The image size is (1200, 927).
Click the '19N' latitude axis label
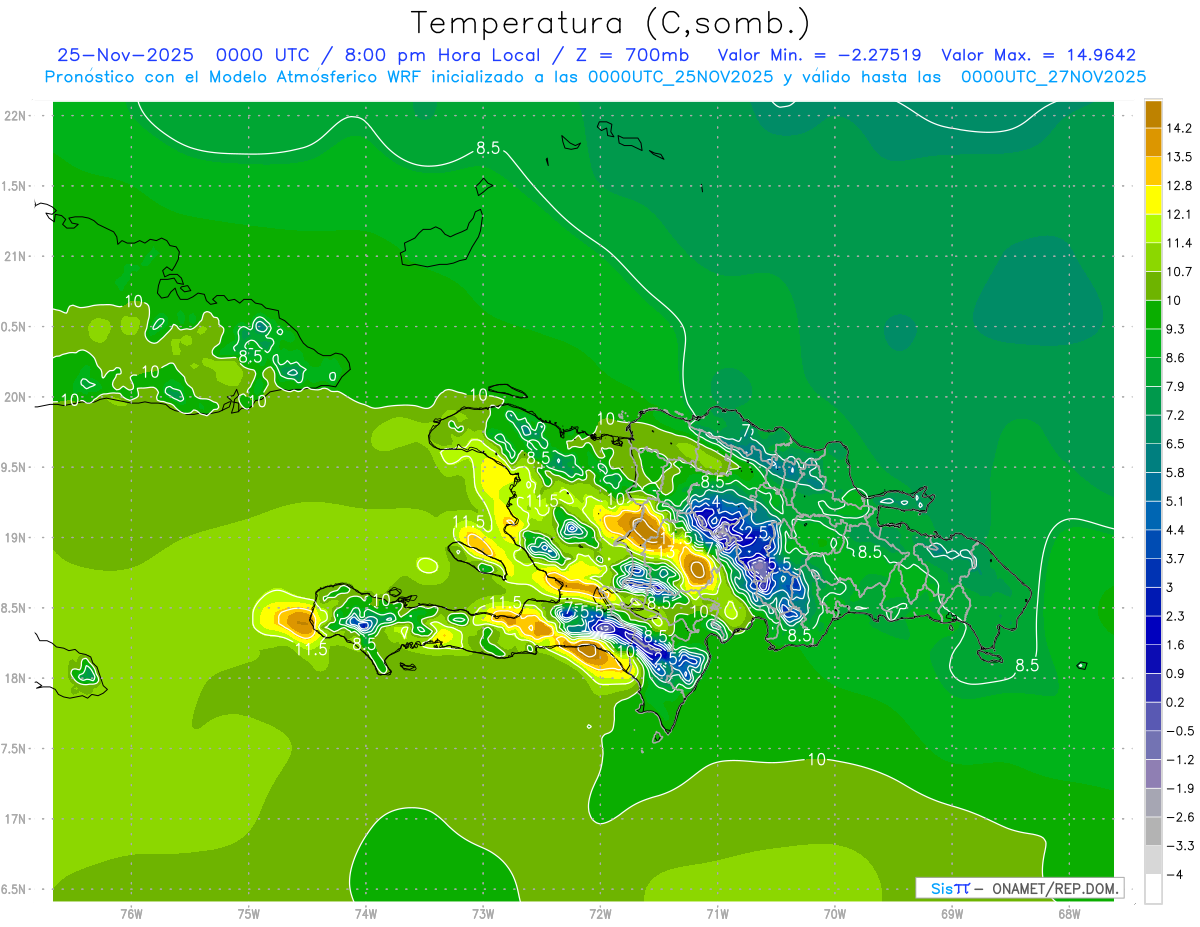click(16, 538)
